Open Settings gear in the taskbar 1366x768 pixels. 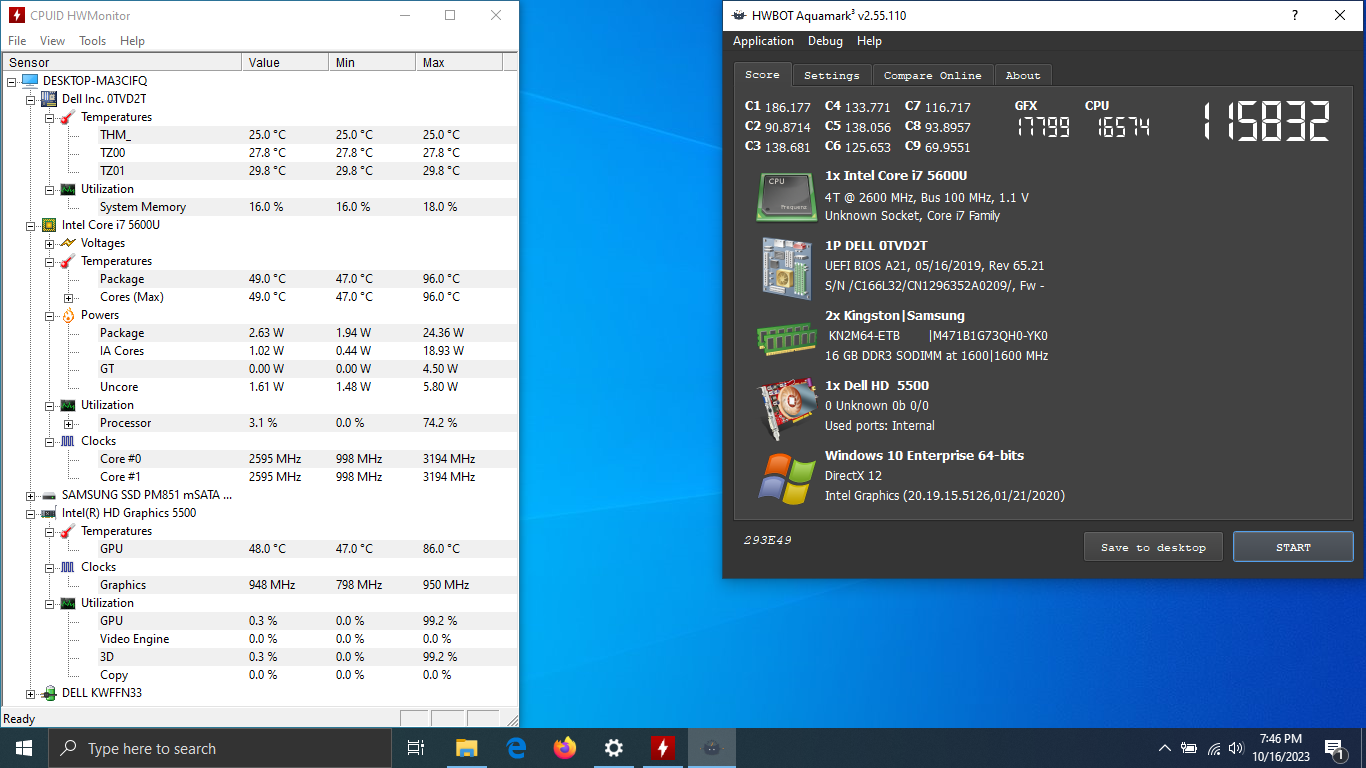click(x=614, y=748)
